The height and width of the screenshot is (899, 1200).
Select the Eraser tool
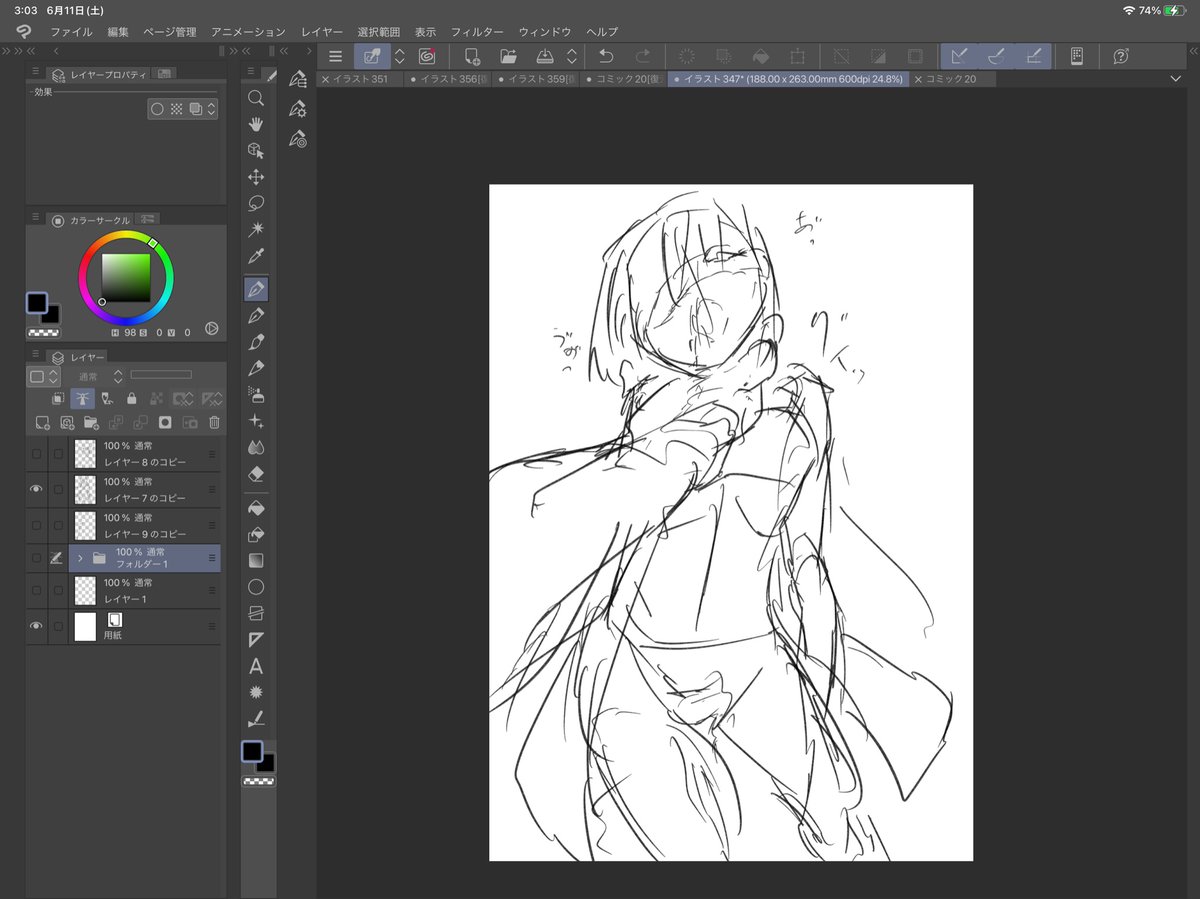pyautogui.click(x=256, y=473)
